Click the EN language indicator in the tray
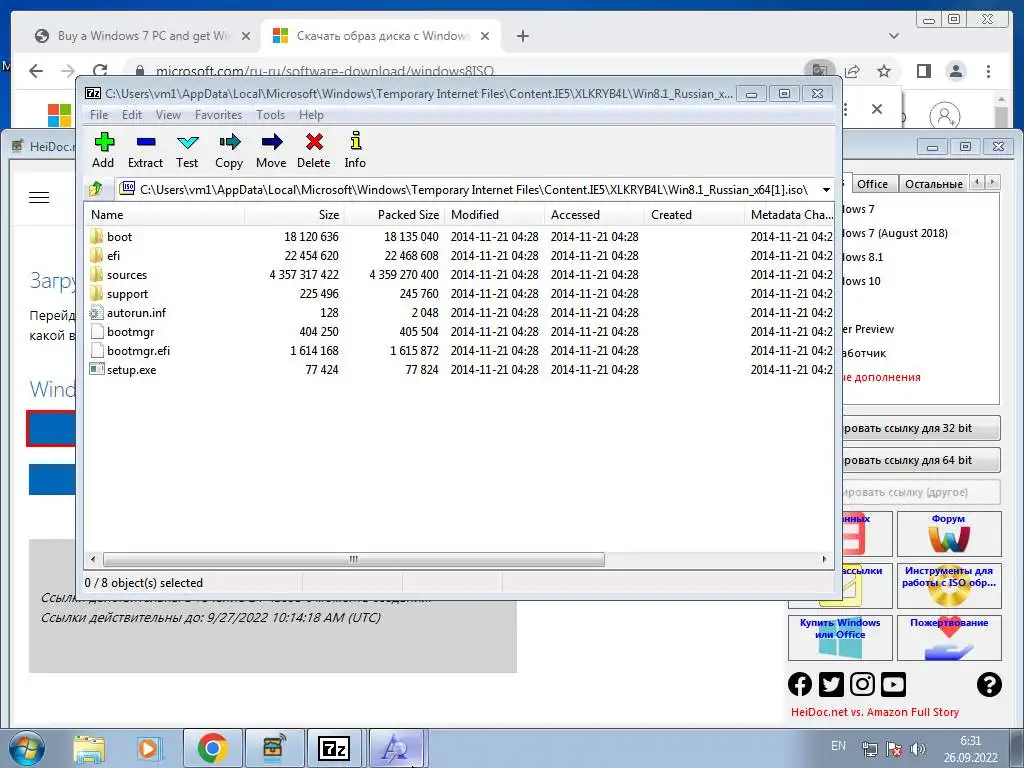The height and width of the screenshot is (768, 1024). point(839,746)
